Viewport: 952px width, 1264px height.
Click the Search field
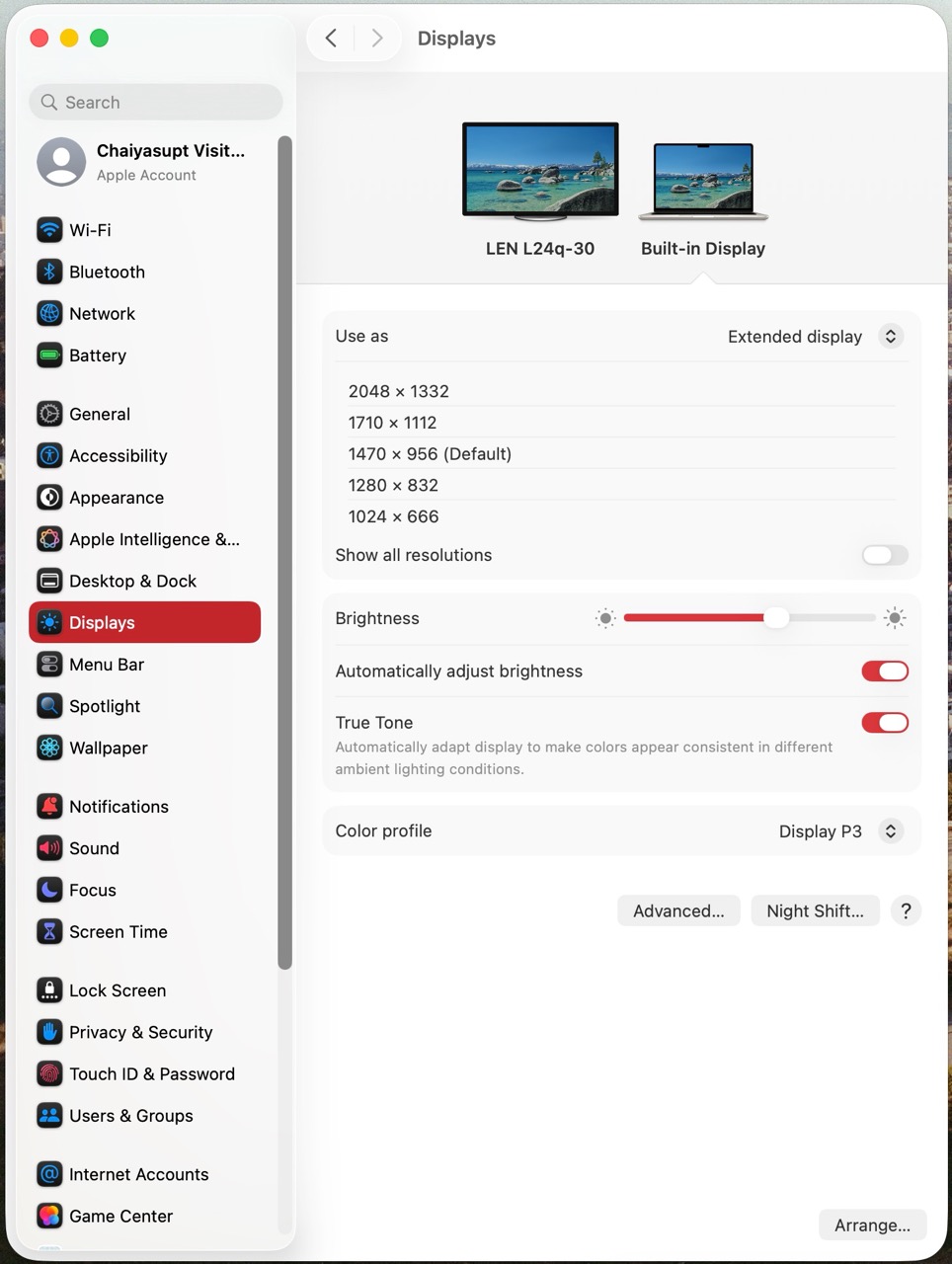[x=156, y=102]
